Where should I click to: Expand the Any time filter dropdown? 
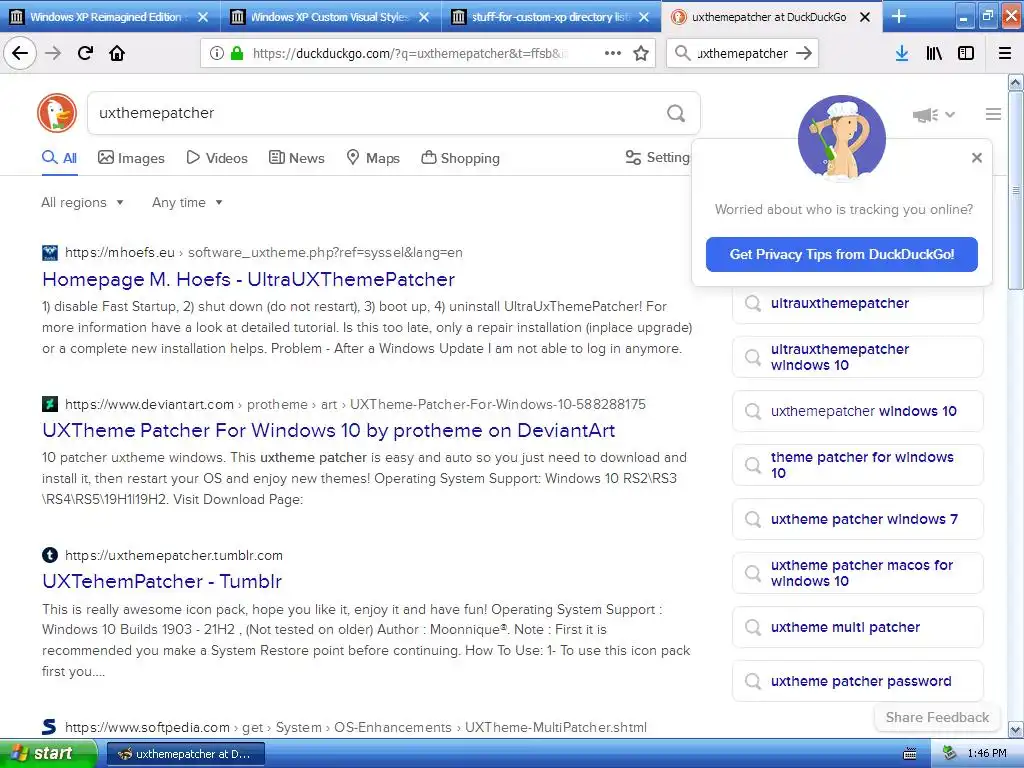[x=187, y=202]
